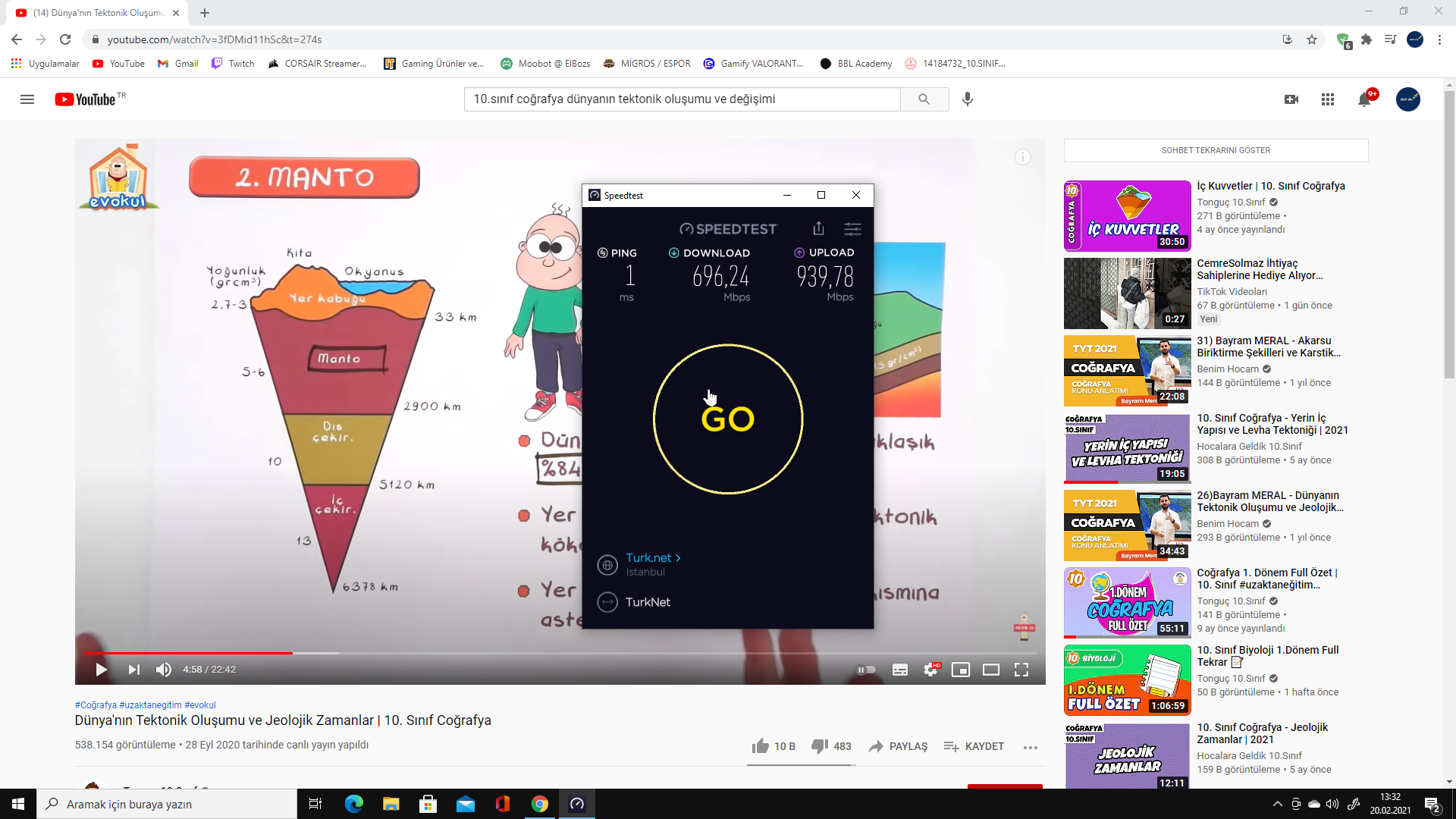Go back in browser
Viewport: 1456px width, 819px height.
pos(17,39)
